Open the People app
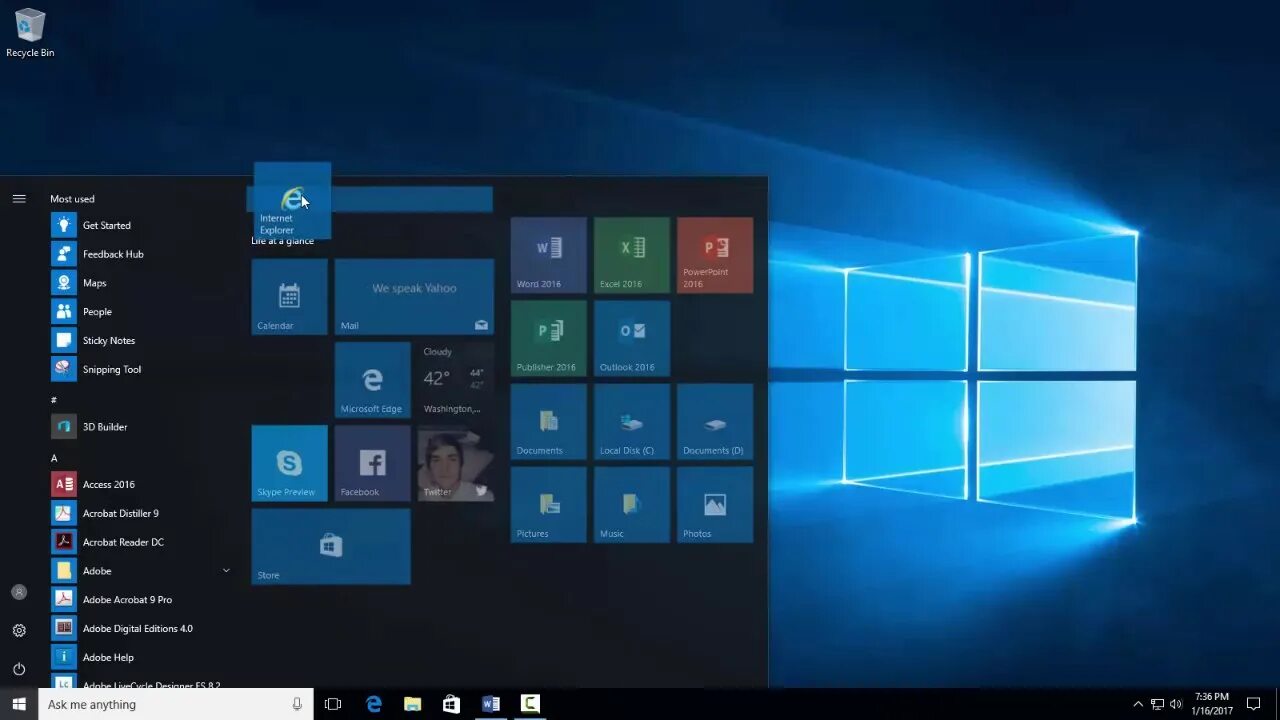 pyautogui.click(x=140, y=312)
